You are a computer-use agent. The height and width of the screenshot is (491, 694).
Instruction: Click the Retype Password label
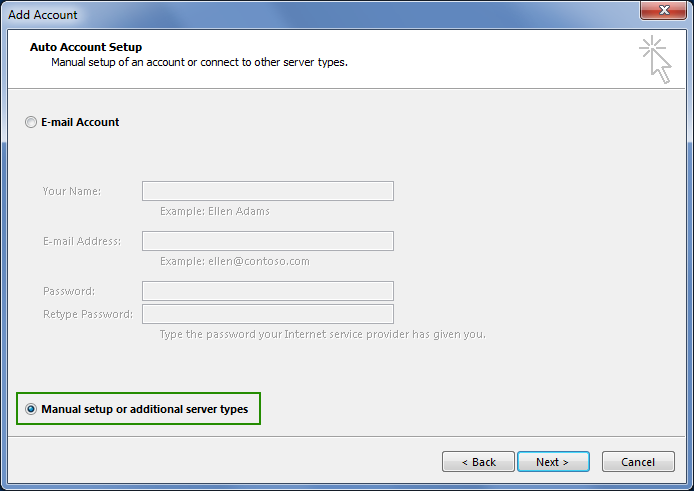(x=88, y=314)
